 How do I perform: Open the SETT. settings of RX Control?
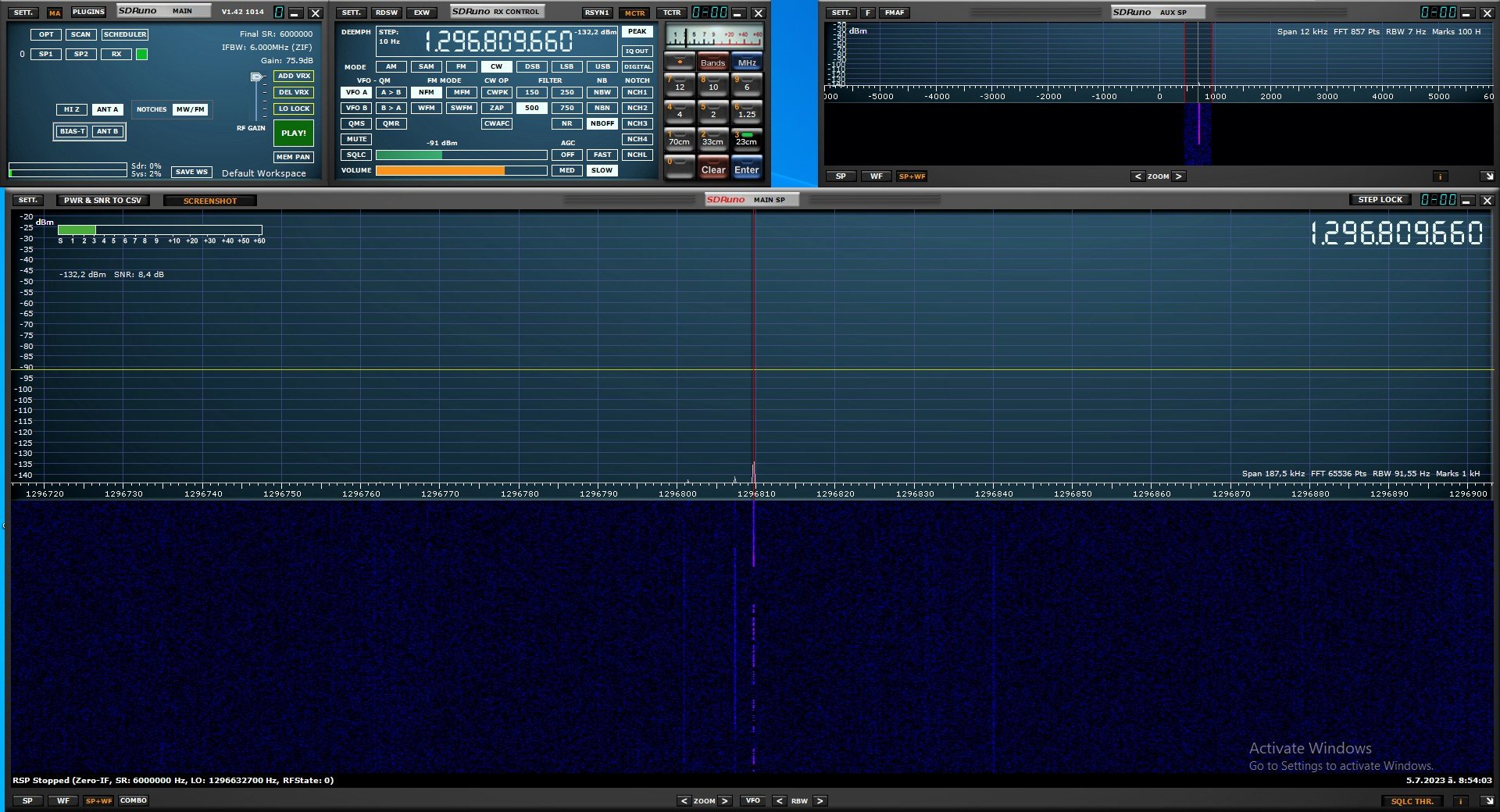pos(352,12)
